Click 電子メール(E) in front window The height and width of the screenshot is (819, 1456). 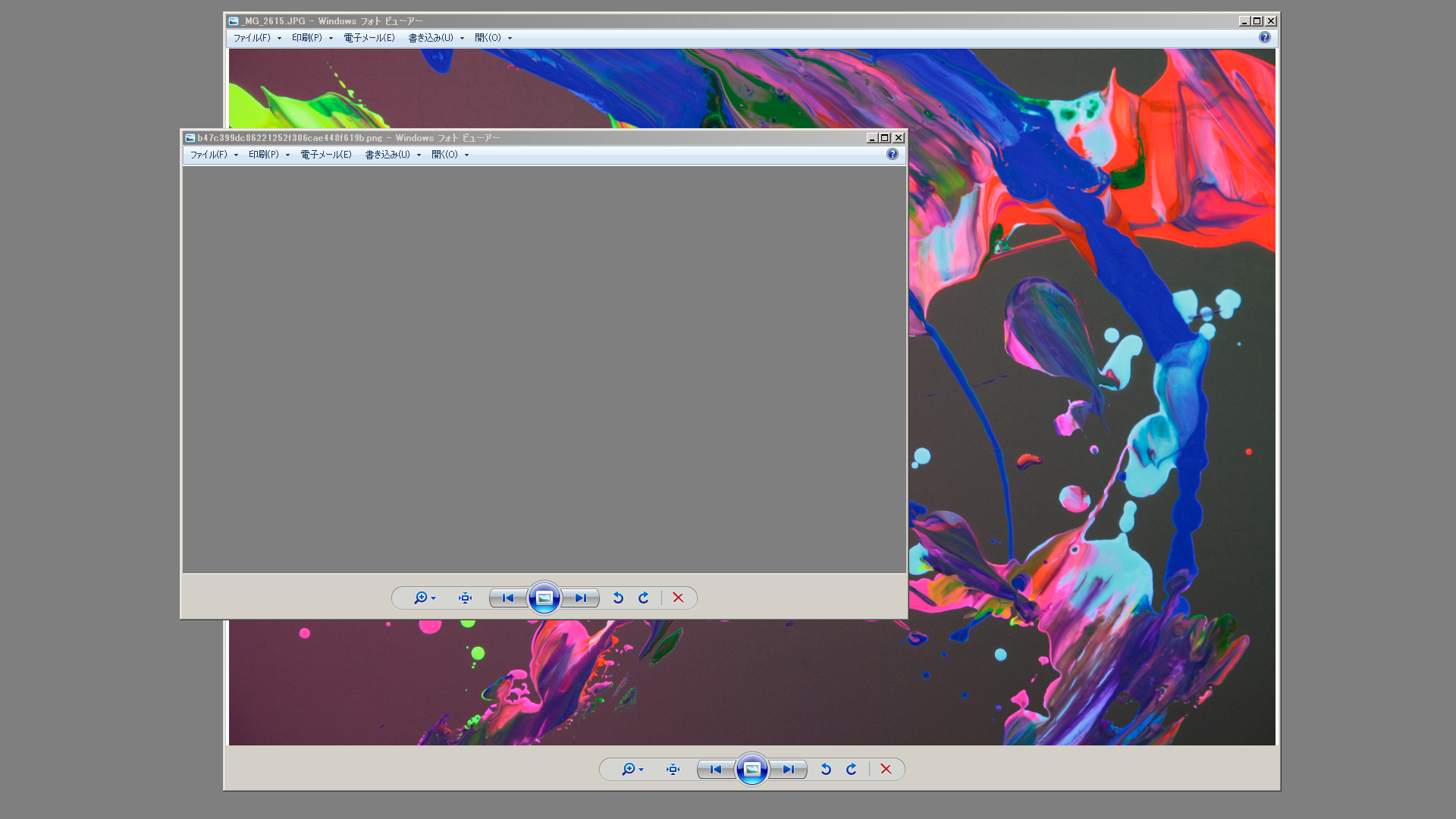coord(326,155)
